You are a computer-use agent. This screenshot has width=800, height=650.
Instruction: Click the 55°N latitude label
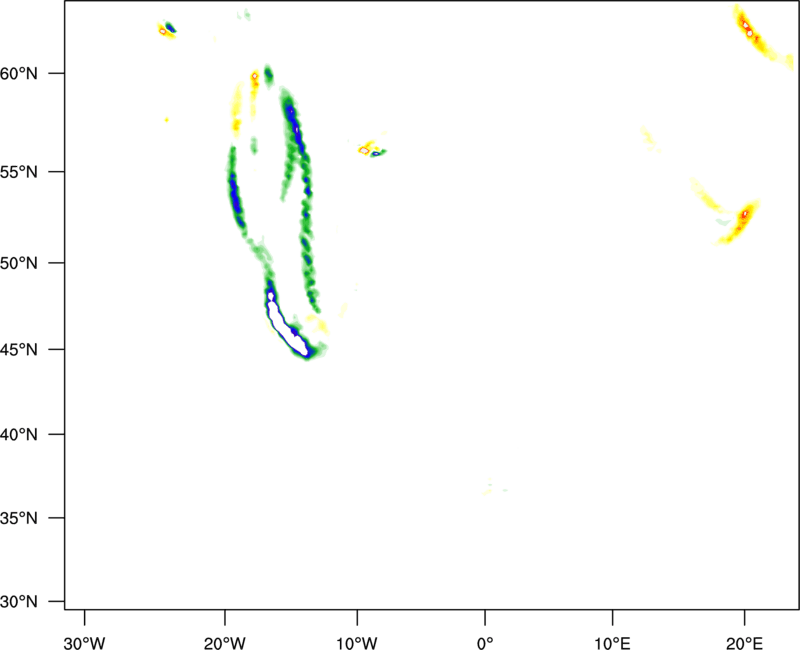19,172
